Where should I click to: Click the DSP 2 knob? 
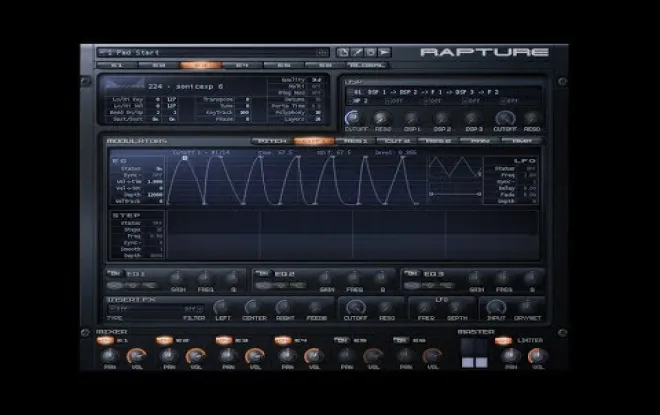(x=442, y=119)
